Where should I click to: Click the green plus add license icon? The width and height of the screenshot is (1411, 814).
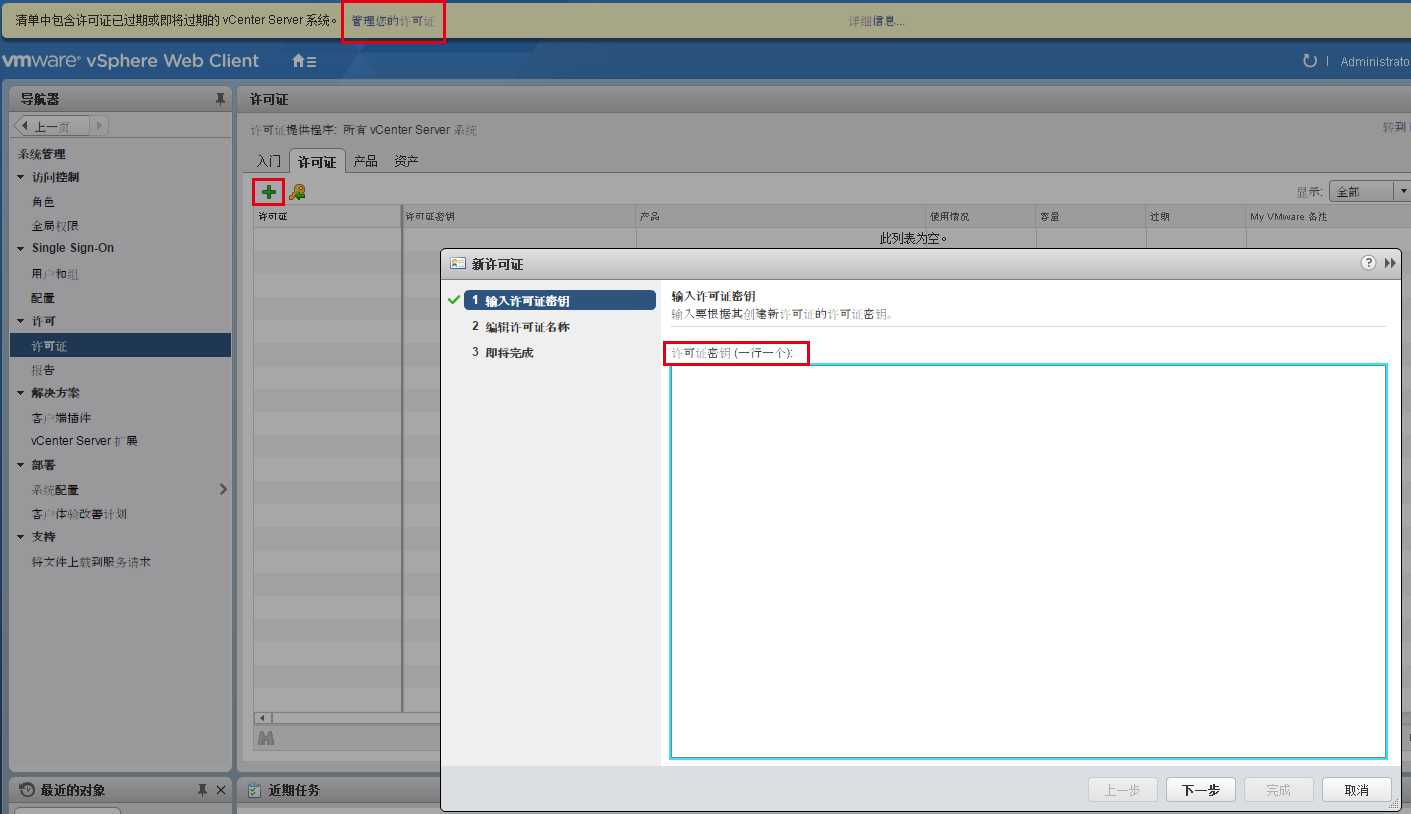click(x=268, y=192)
